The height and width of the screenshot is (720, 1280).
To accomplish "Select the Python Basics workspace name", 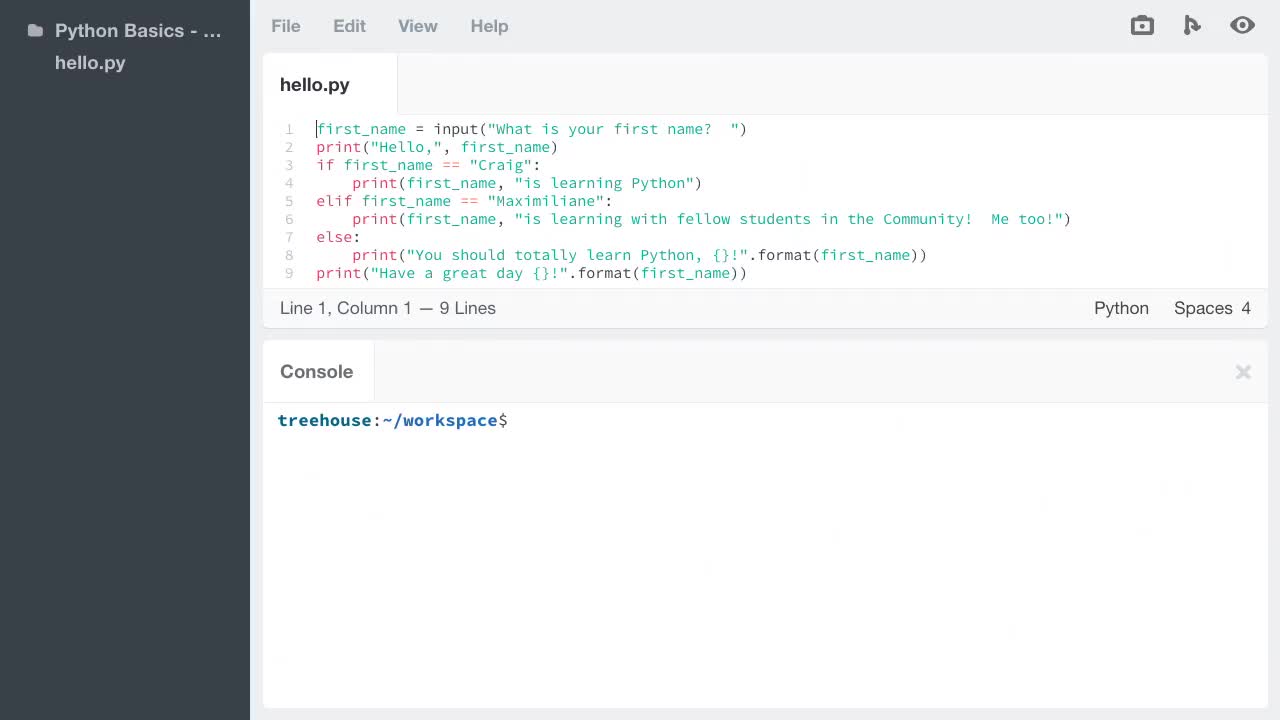I will (137, 31).
